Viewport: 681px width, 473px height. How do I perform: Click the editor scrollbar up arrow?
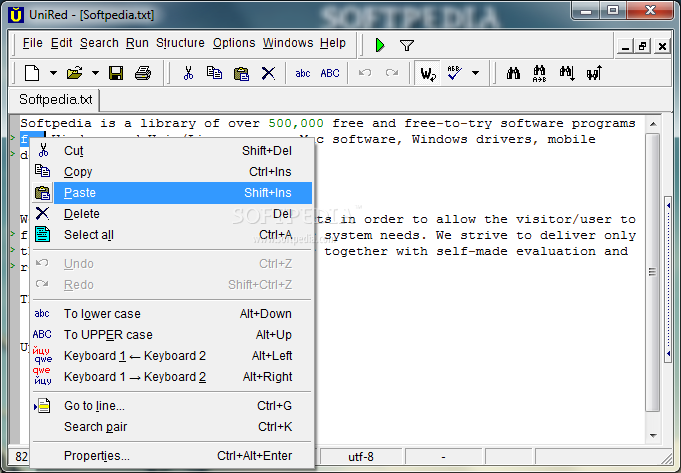click(653, 124)
